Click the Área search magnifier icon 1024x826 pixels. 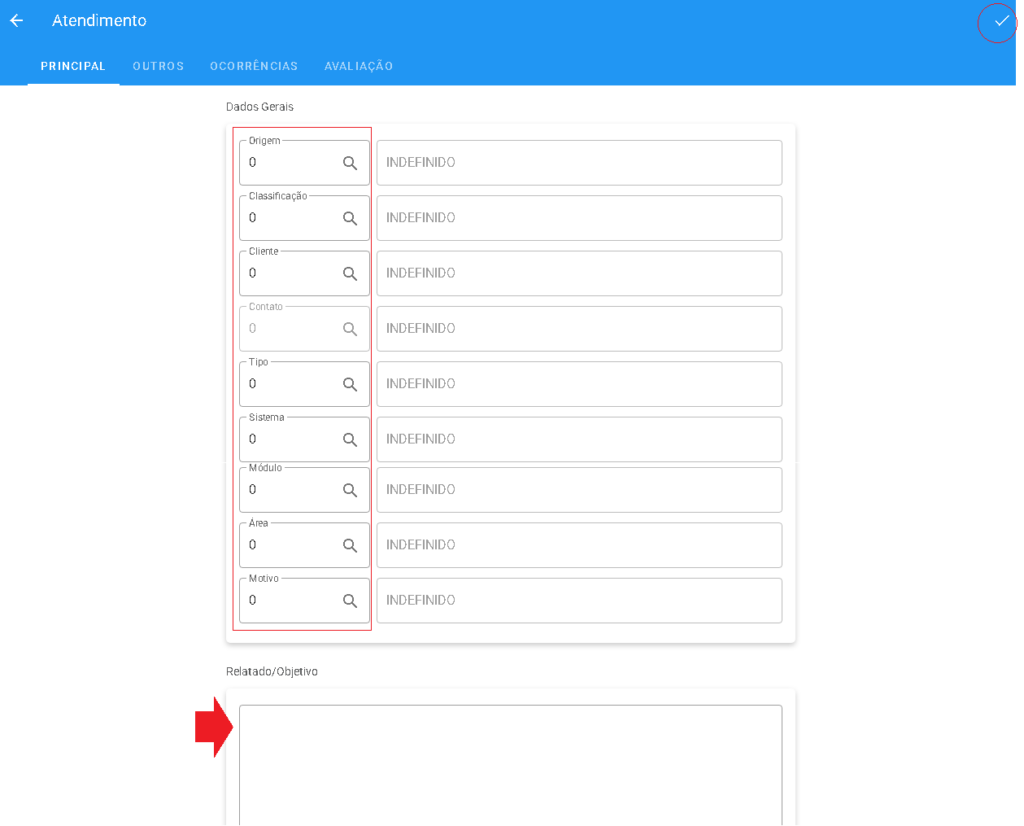click(x=350, y=546)
